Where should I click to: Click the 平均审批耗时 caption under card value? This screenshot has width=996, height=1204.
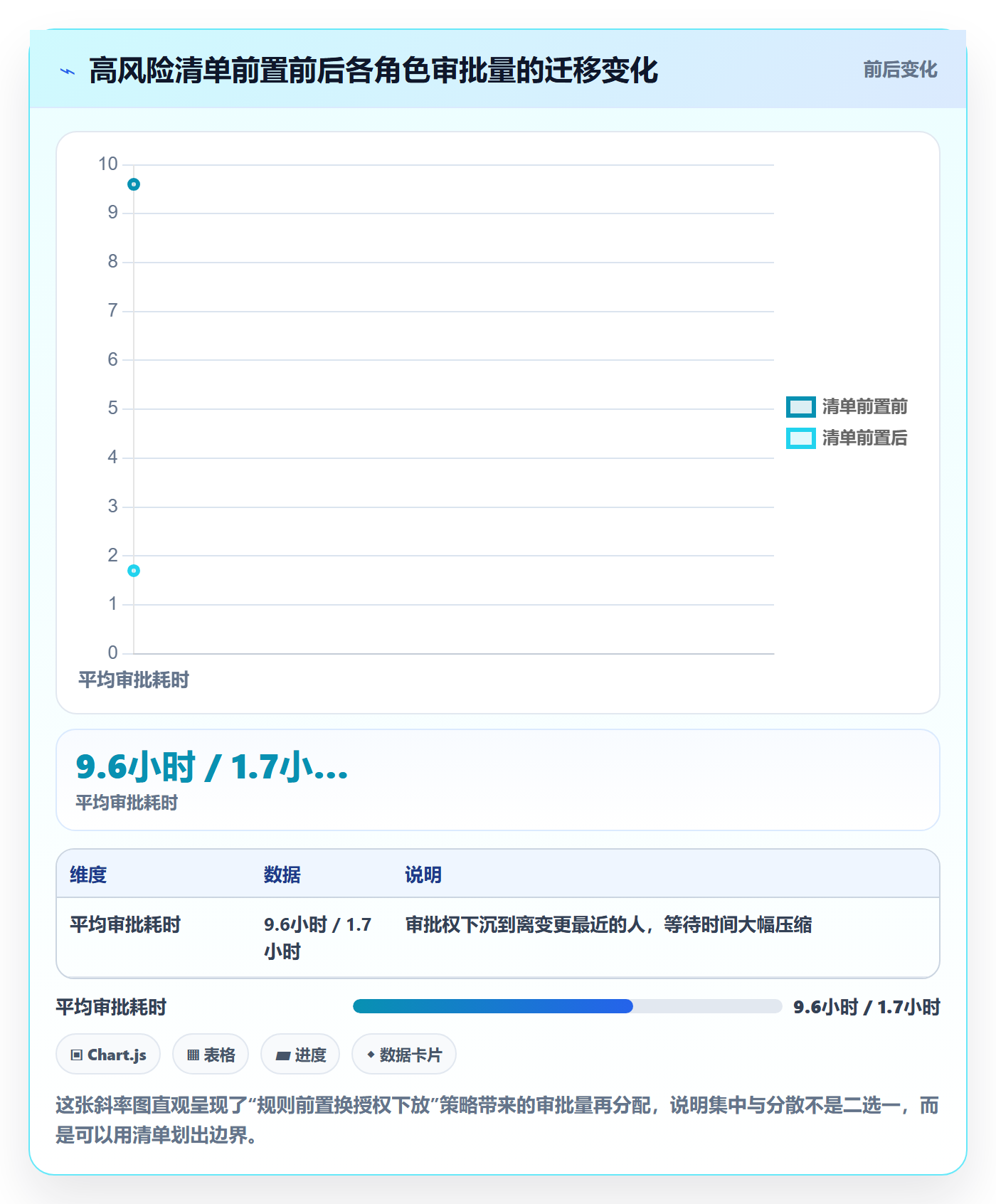click(127, 803)
